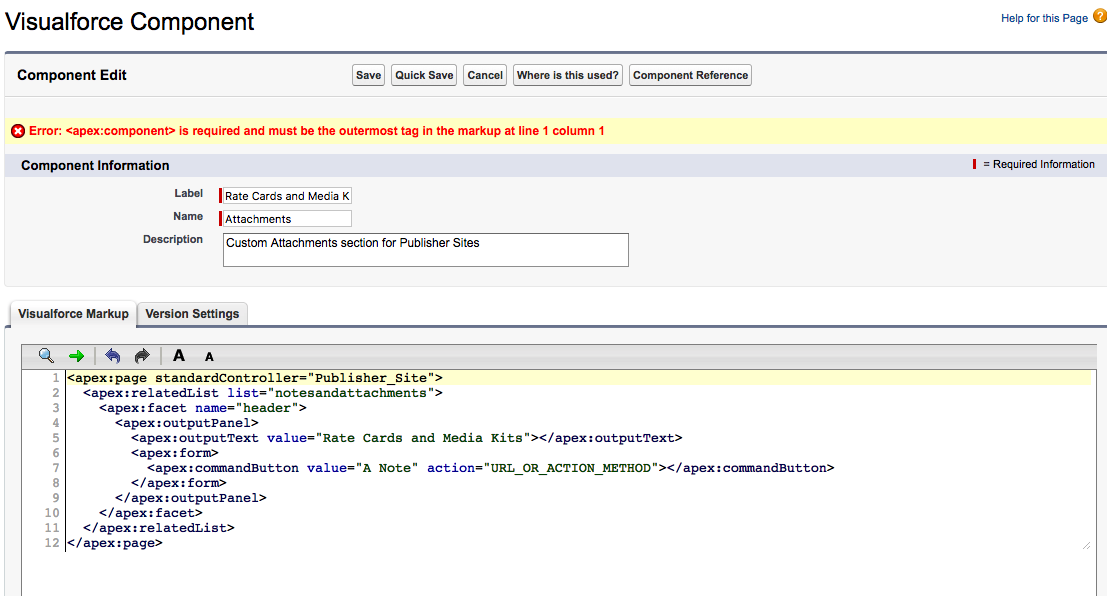Click inside the Description text area
Screen dimensions: 1107x596
tap(425, 250)
